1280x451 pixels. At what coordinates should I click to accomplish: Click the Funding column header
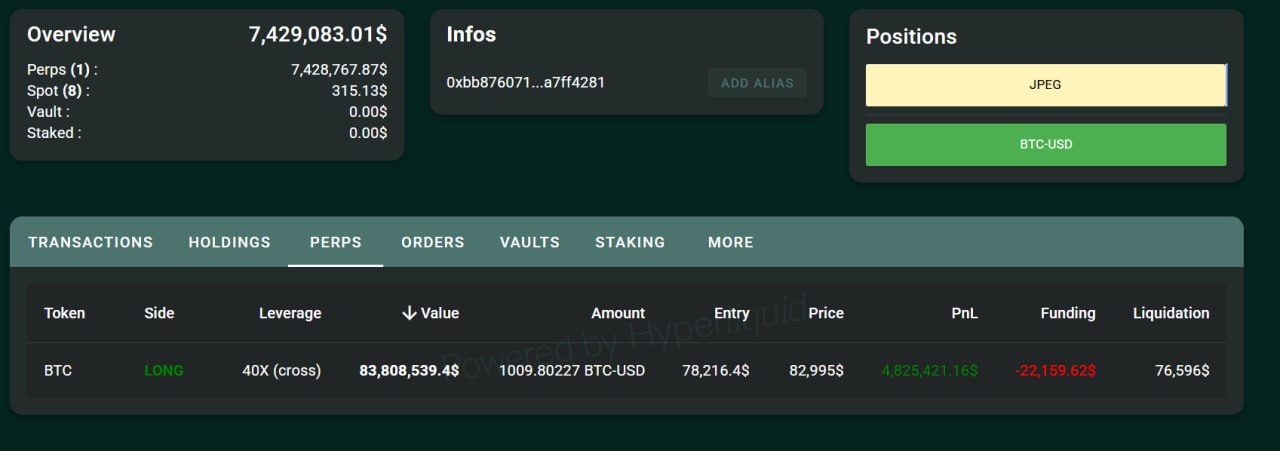[x=1067, y=313]
